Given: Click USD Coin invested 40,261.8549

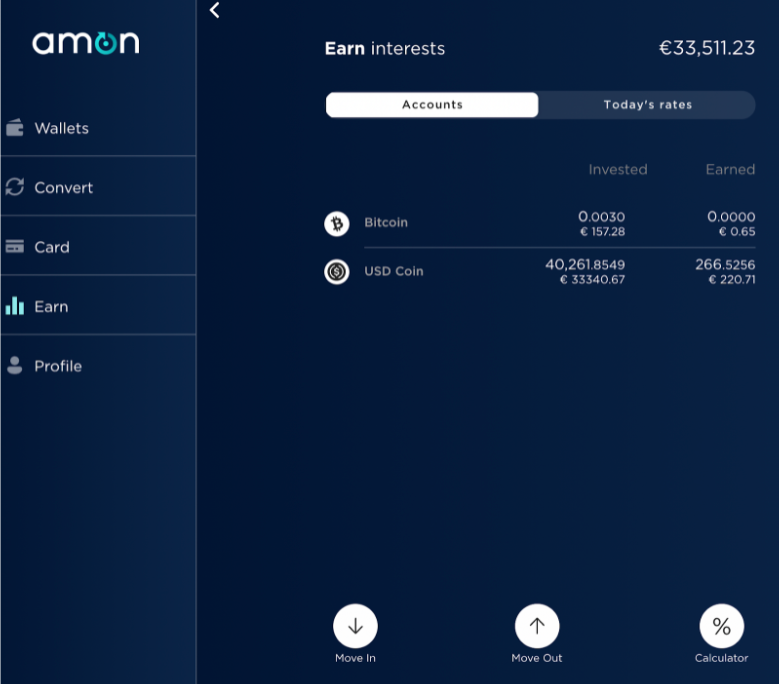Looking at the screenshot, I should click(585, 264).
